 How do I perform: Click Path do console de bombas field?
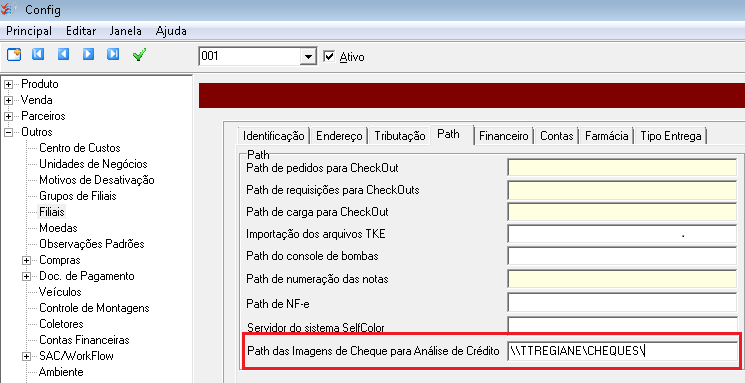tap(622, 256)
